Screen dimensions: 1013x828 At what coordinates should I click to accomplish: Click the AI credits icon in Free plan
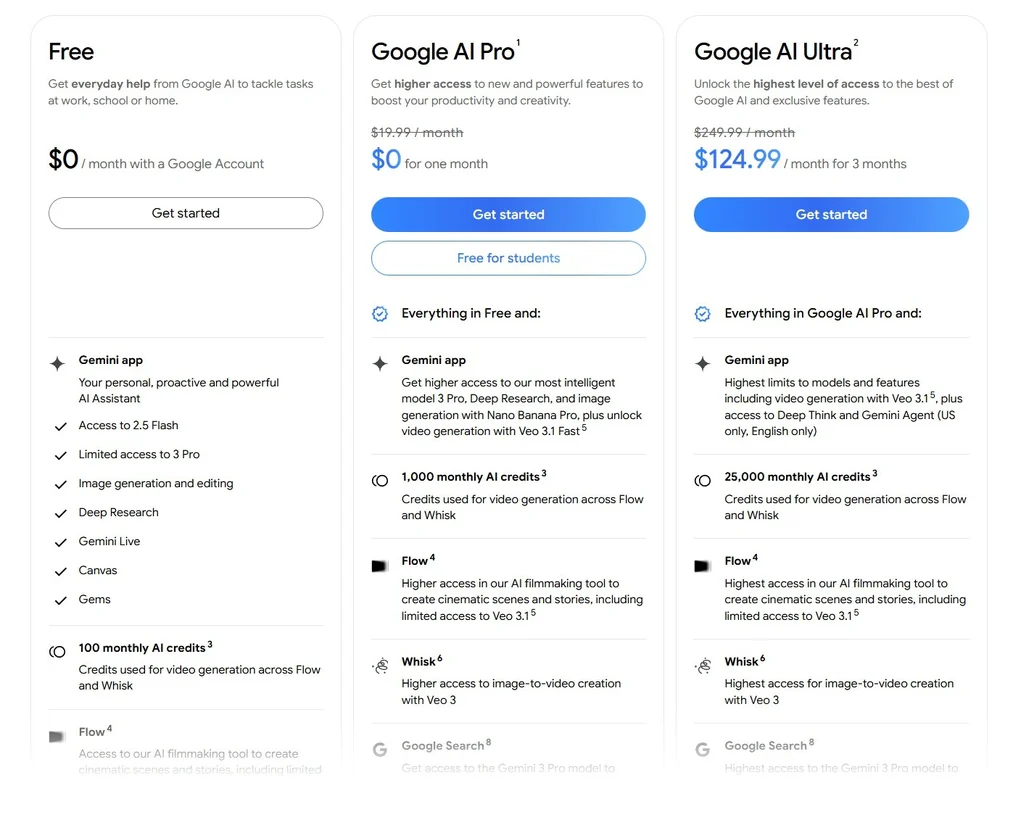click(58, 652)
